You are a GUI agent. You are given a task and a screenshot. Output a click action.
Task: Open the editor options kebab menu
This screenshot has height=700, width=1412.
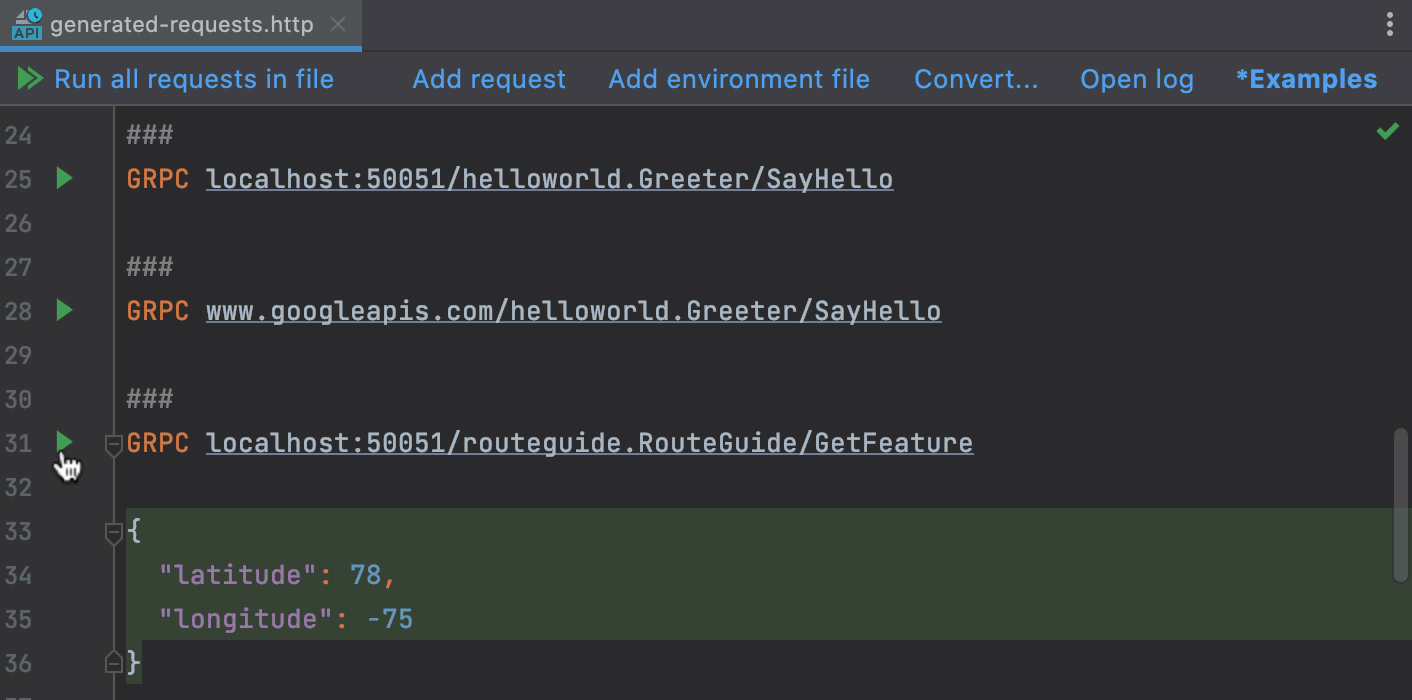[1390, 24]
